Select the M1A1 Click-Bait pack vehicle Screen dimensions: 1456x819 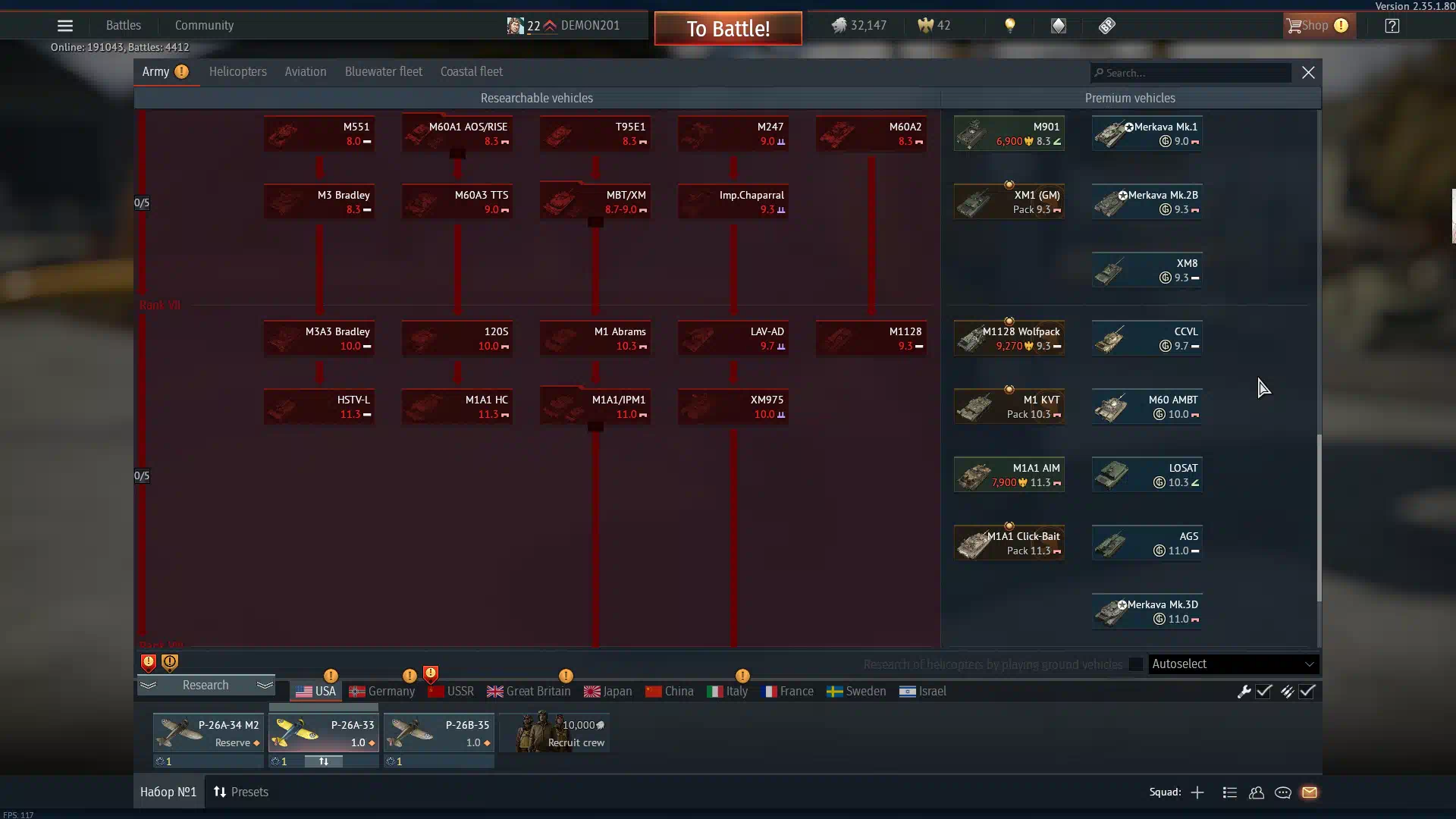[x=1009, y=543]
